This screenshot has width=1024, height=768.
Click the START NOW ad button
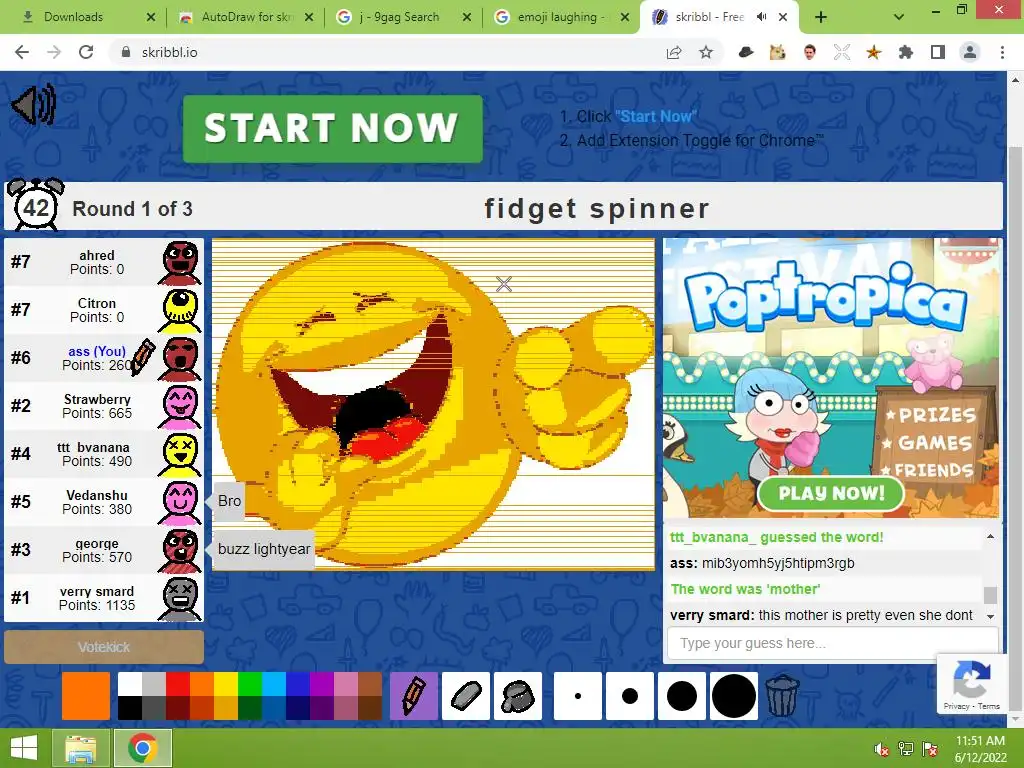(x=332, y=129)
